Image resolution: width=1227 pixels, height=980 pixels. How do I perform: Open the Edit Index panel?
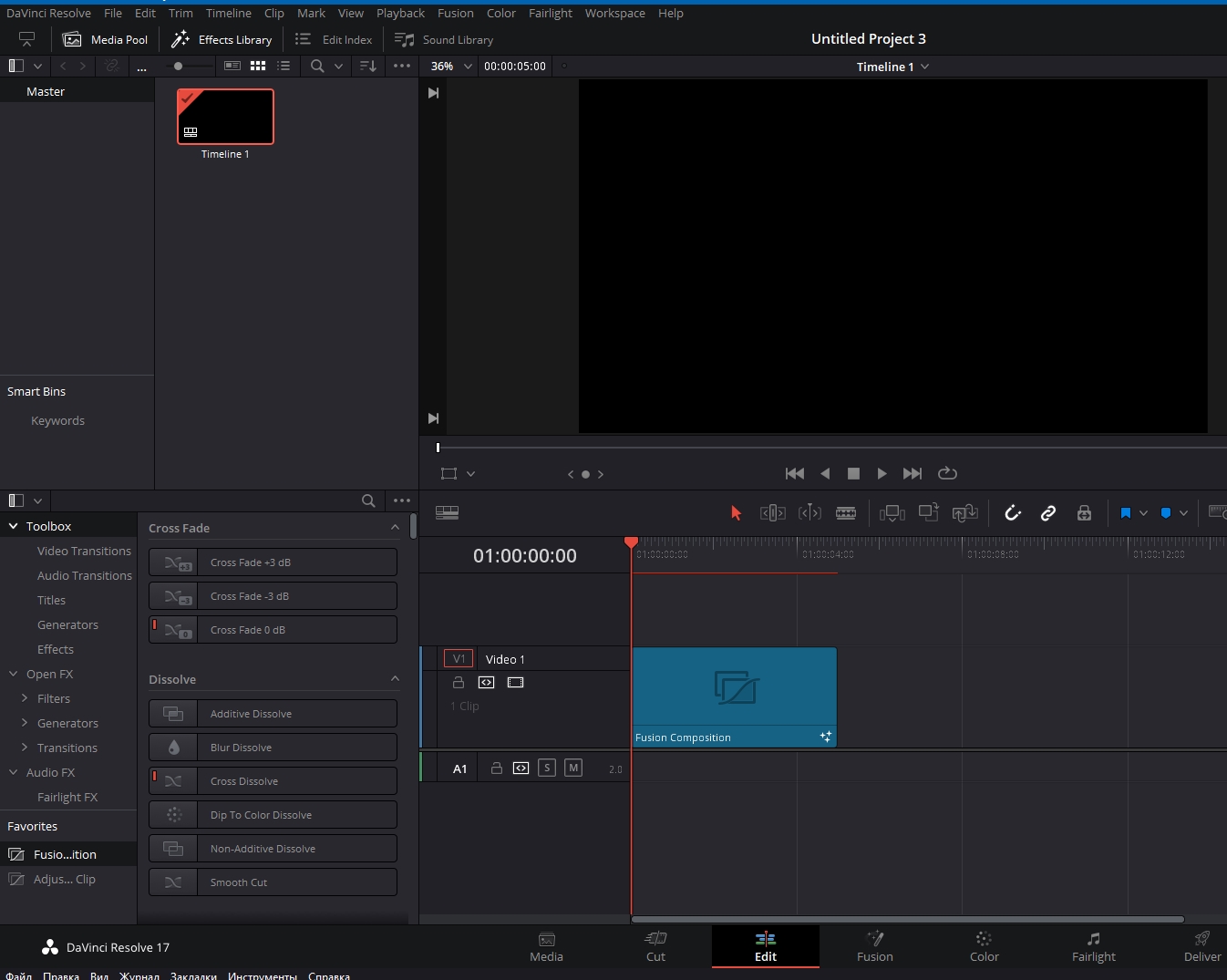tap(334, 39)
